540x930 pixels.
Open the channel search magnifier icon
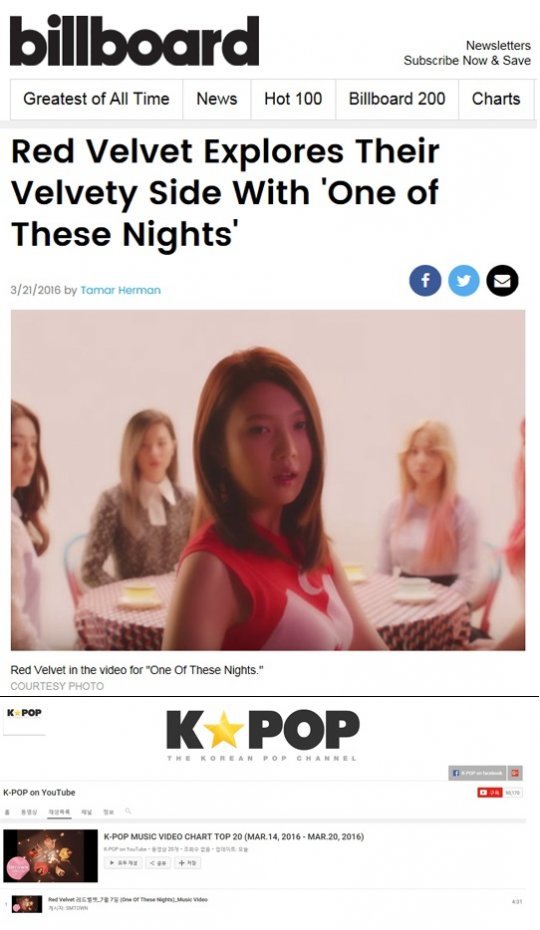click(x=128, y=811)
